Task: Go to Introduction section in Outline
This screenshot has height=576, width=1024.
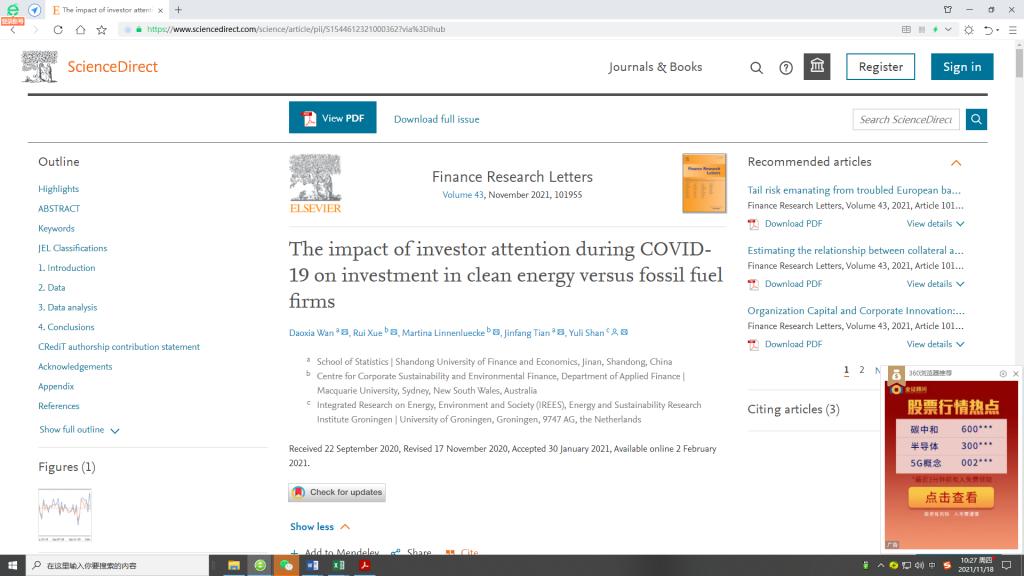Action: pos(67,268)
